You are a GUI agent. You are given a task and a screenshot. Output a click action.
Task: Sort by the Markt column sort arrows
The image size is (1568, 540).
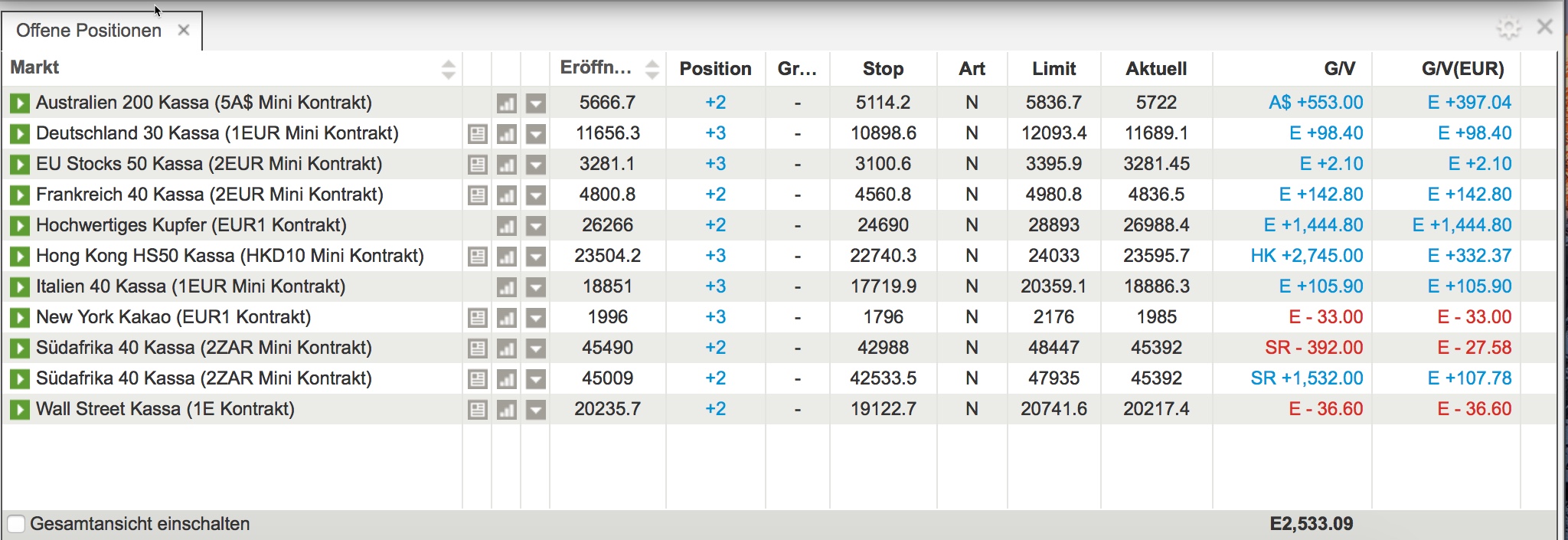449,69
